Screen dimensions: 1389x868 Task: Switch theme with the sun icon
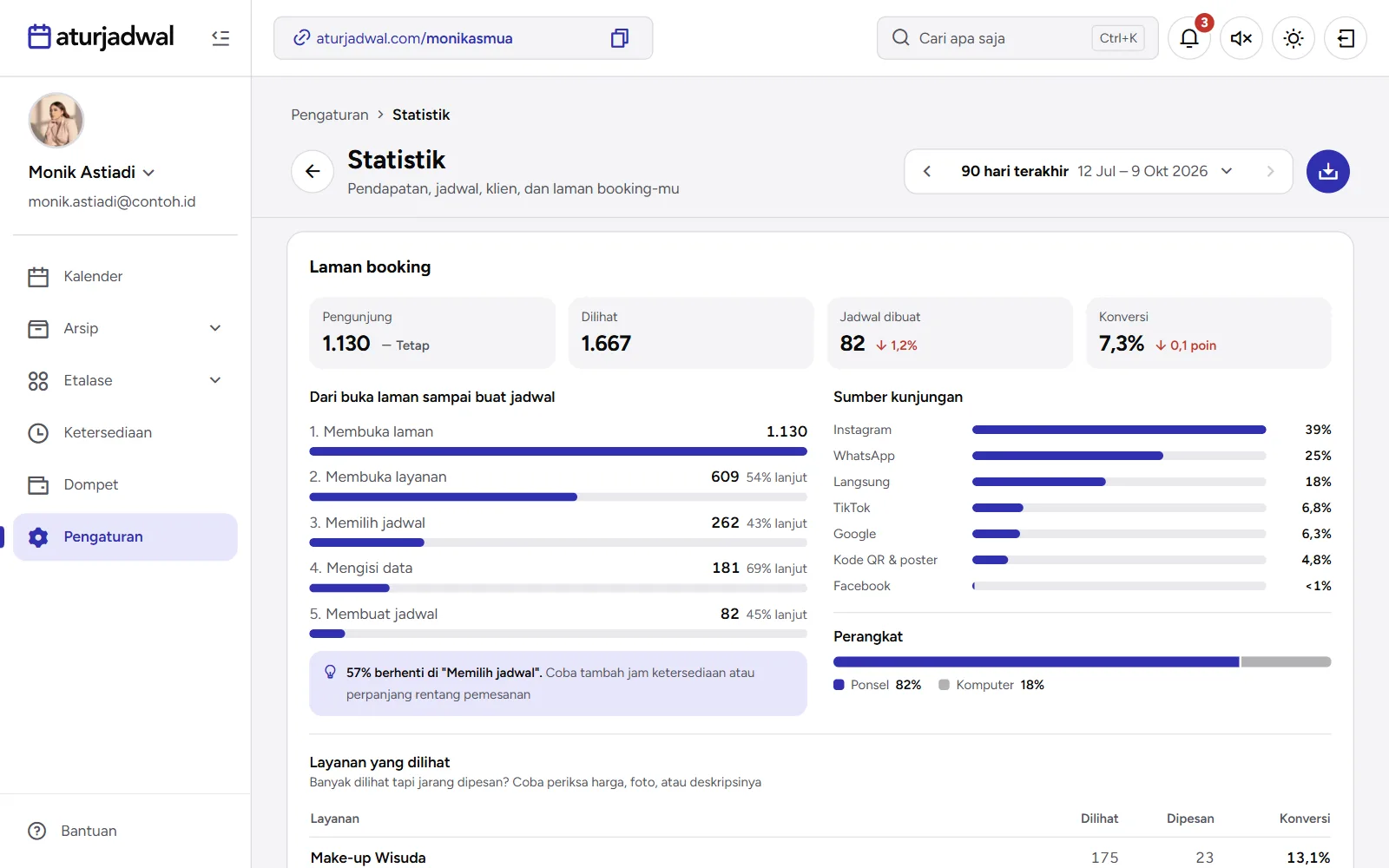click(1294, 38)
